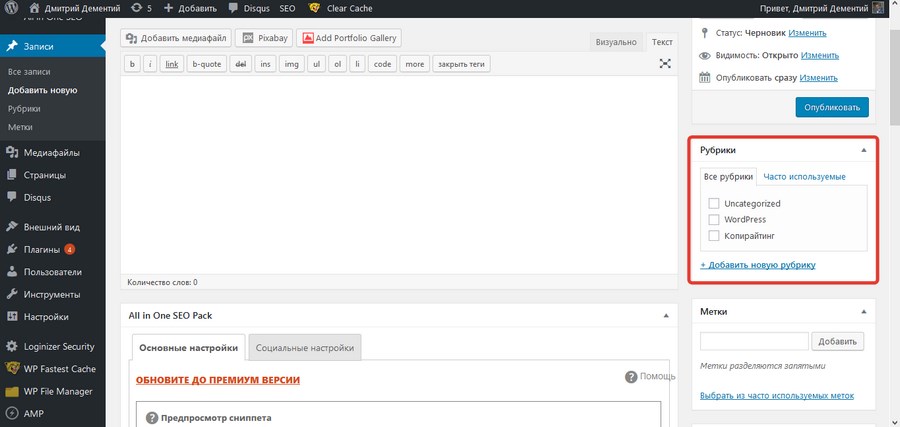Insert italic tag with i button

[150, 64]
